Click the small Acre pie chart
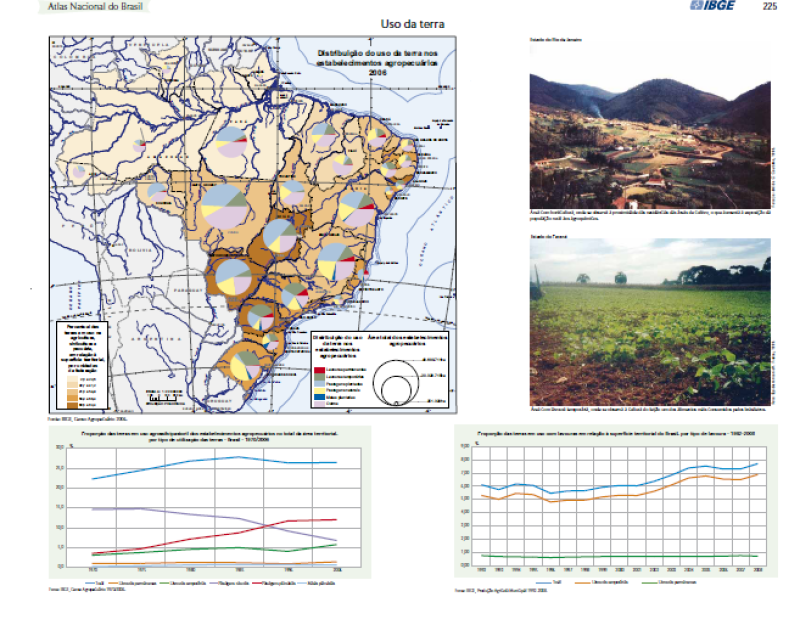The height and width of the screenshot is (625, 800). pyautogui.click(x=79, y=171)
